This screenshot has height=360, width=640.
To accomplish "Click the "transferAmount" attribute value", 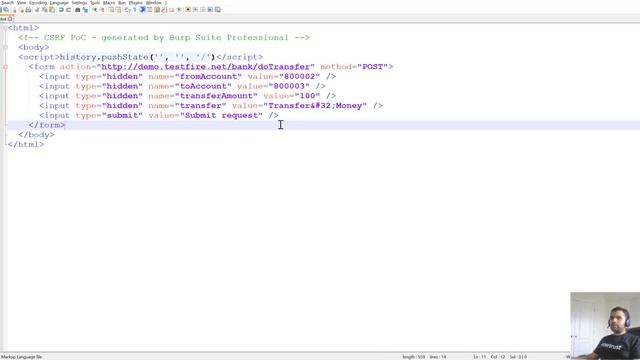I will coord(216,96).
